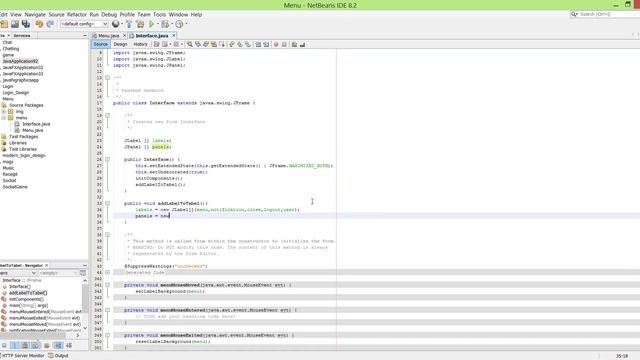Open the Tools menu
Image resolution: width=640 pixels, height=360 pixels.
point(159,14)
